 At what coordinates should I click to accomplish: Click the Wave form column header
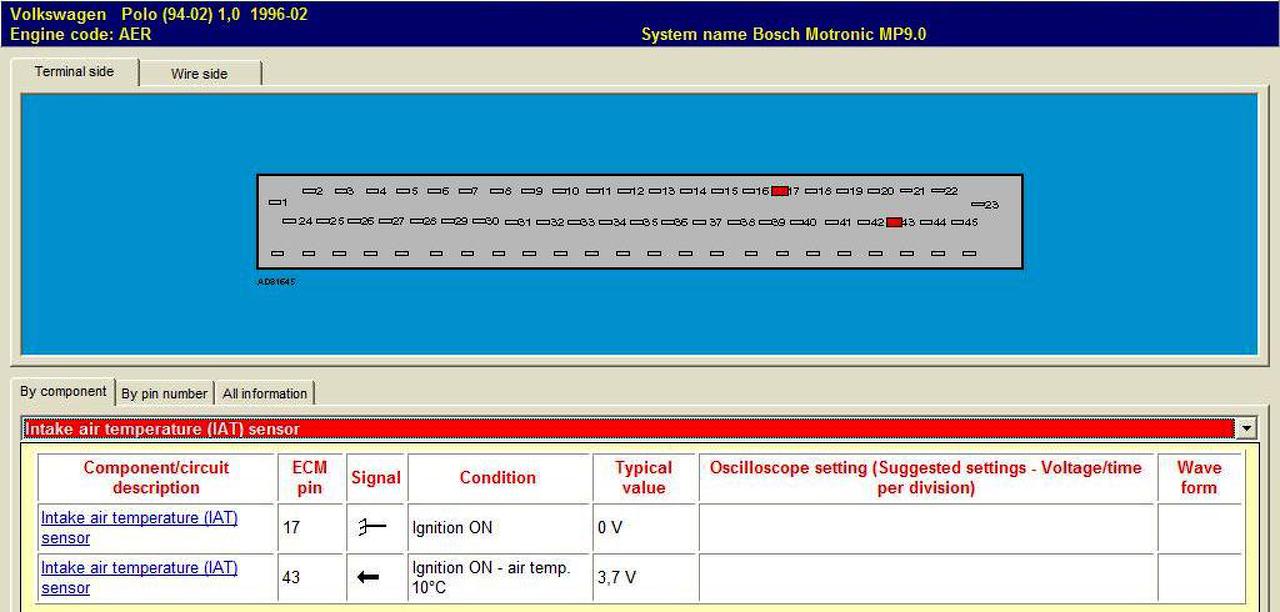point(1199,478)
